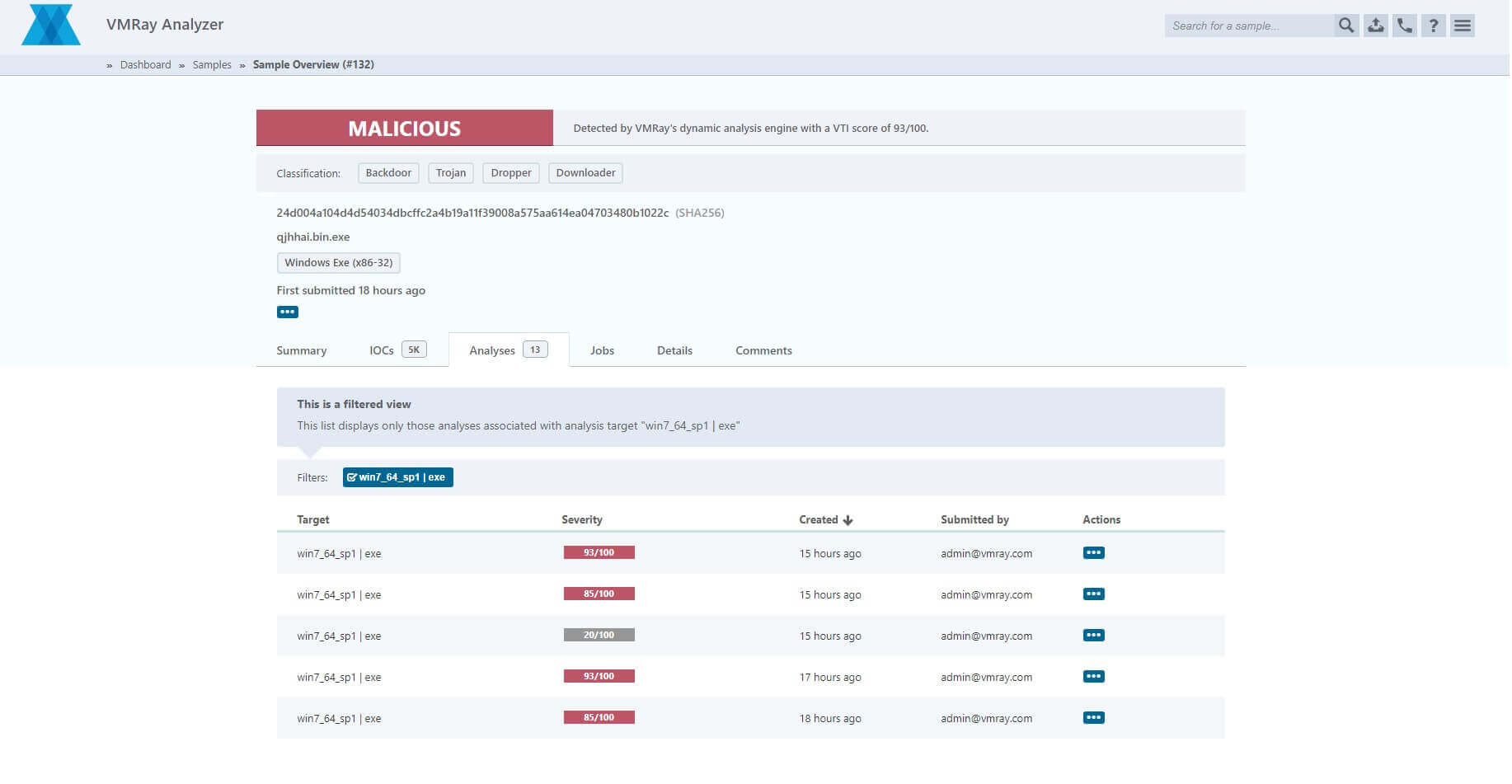The width and height of the screenshot is (1512, 784).
Task: Click the Severity column header
Action: (x=582, y=520)
